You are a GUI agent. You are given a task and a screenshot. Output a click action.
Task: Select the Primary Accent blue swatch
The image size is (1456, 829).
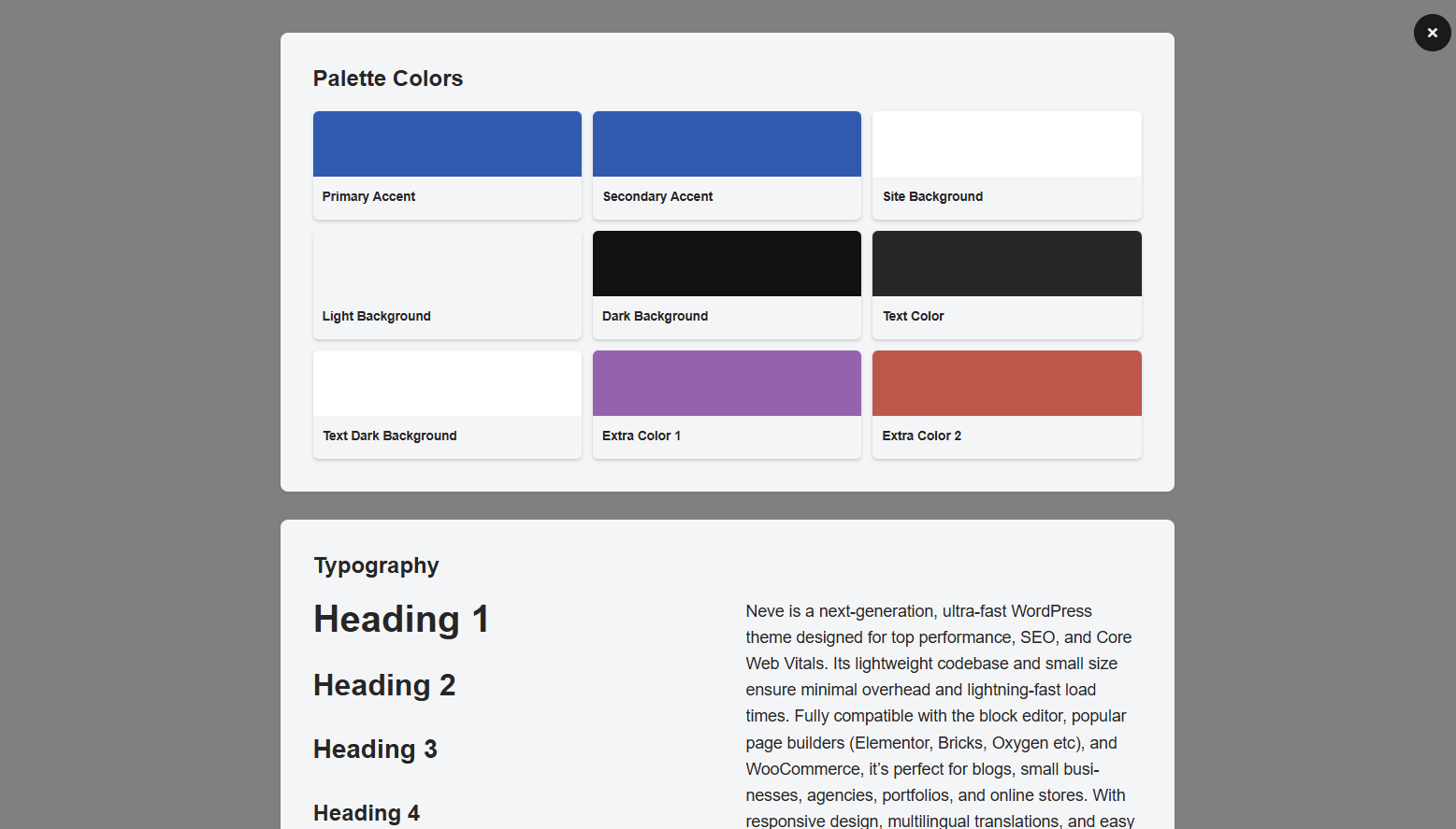tap(447, 144)
